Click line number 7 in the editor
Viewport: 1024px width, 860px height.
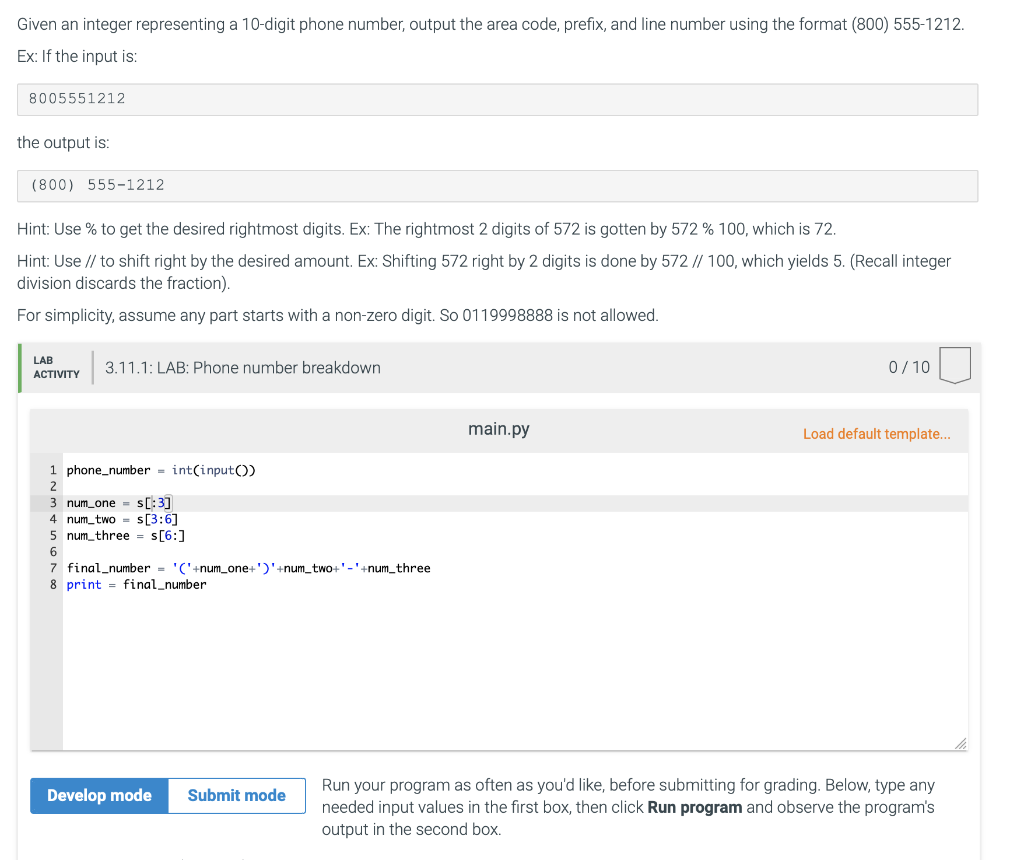tap(52, 567)
